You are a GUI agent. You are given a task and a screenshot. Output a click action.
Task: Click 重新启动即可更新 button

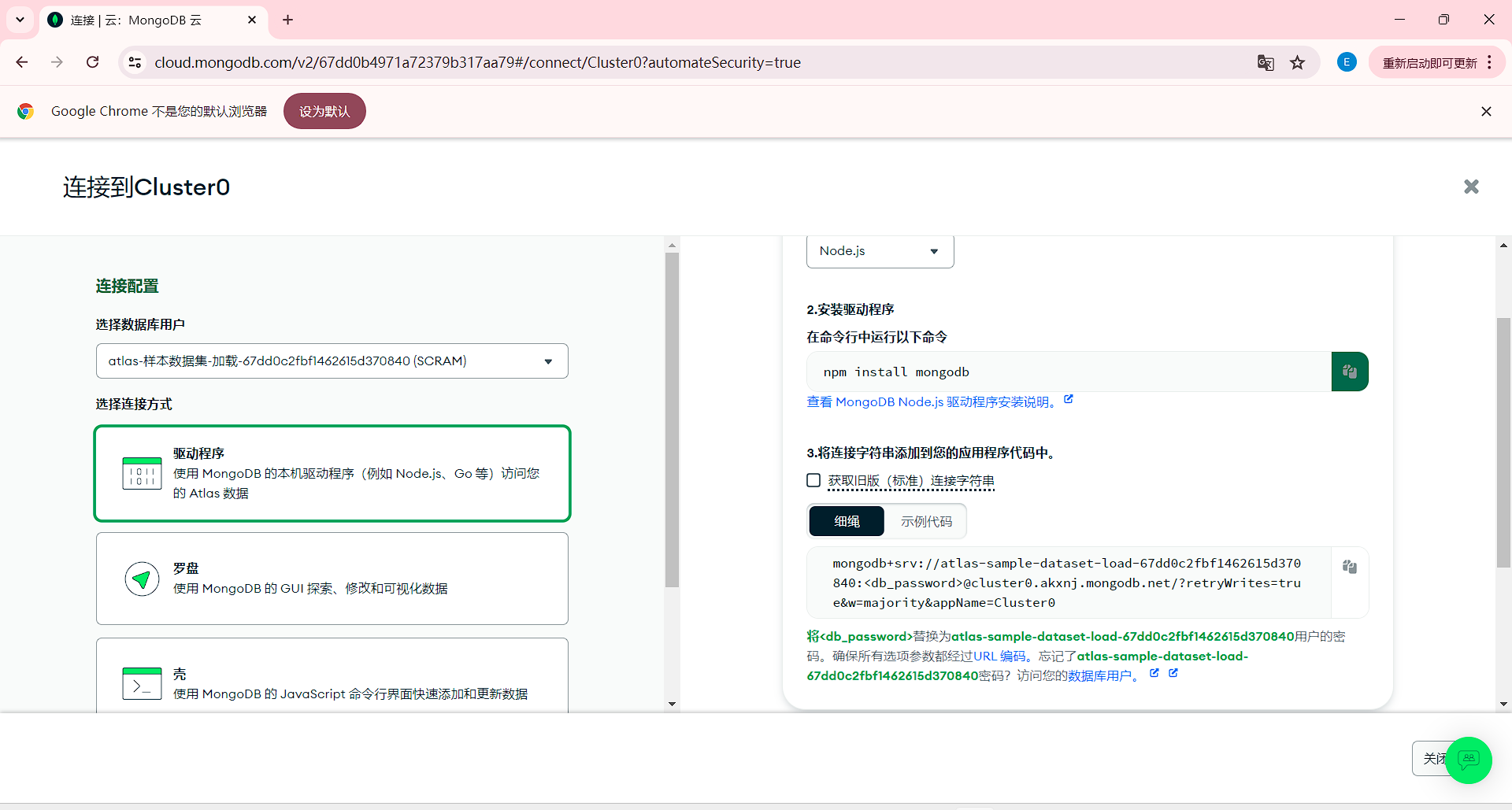(x=1430, y=63)
